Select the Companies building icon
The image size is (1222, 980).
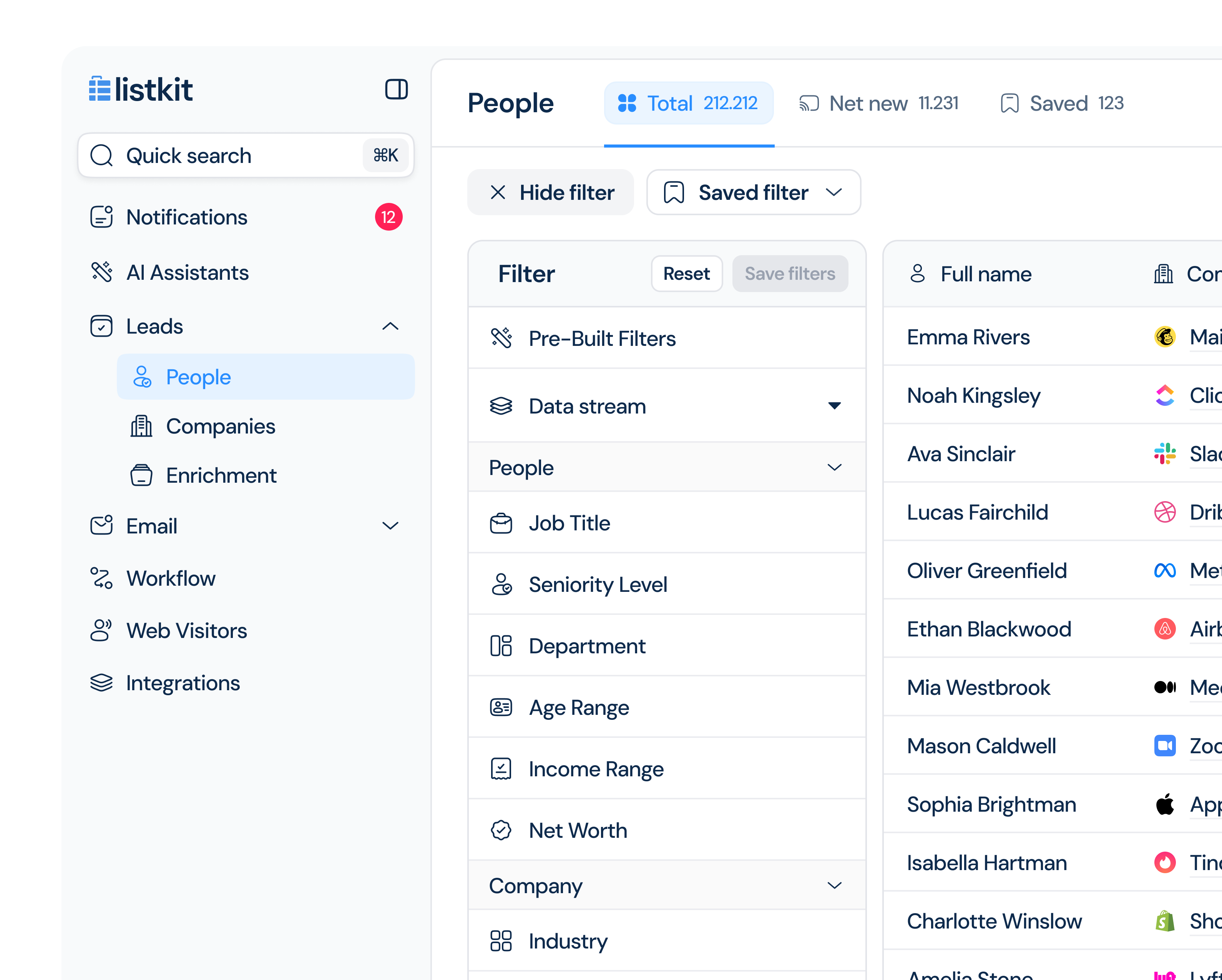(x=141, y=426)
